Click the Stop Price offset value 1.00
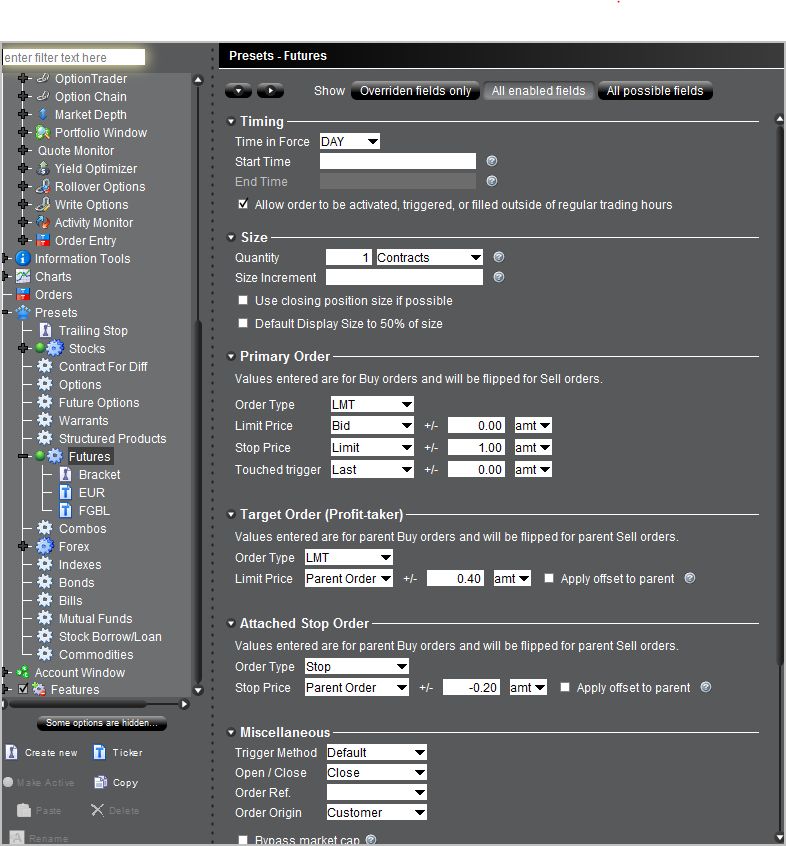 pos(476,447)
